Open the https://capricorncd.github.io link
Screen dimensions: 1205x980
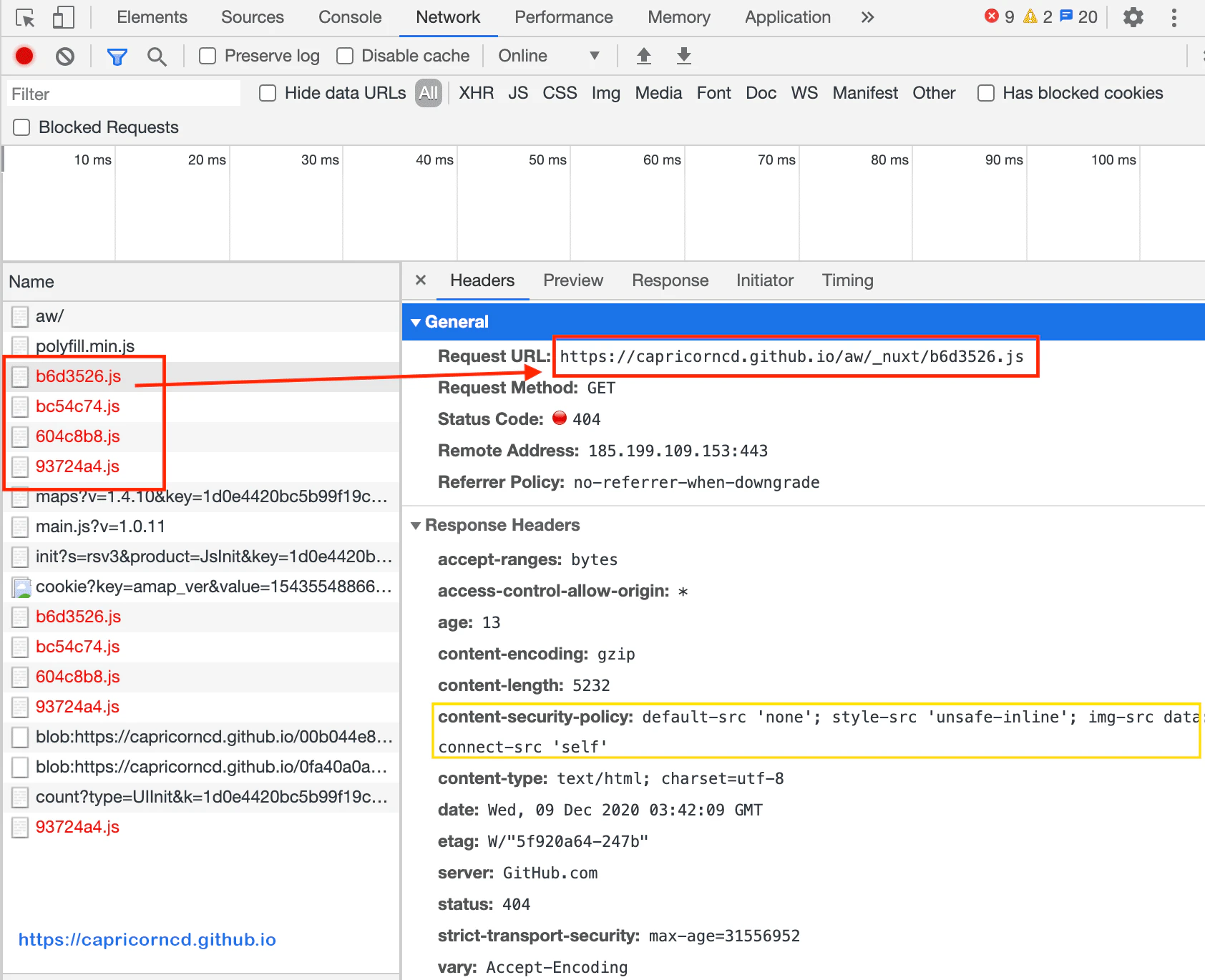coord(147,939)
